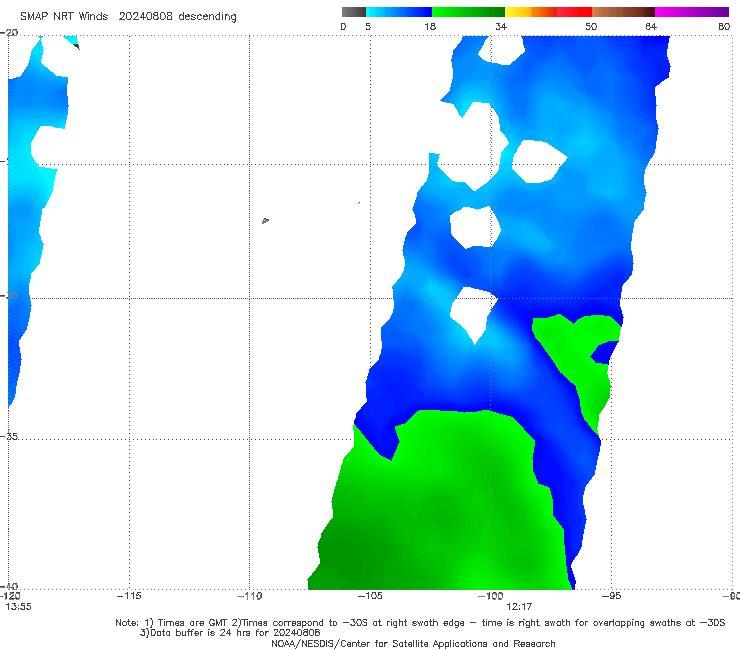Screen dimensions: 740x650
Task: Click the color bar label "5"
Action: coord(368,27)
